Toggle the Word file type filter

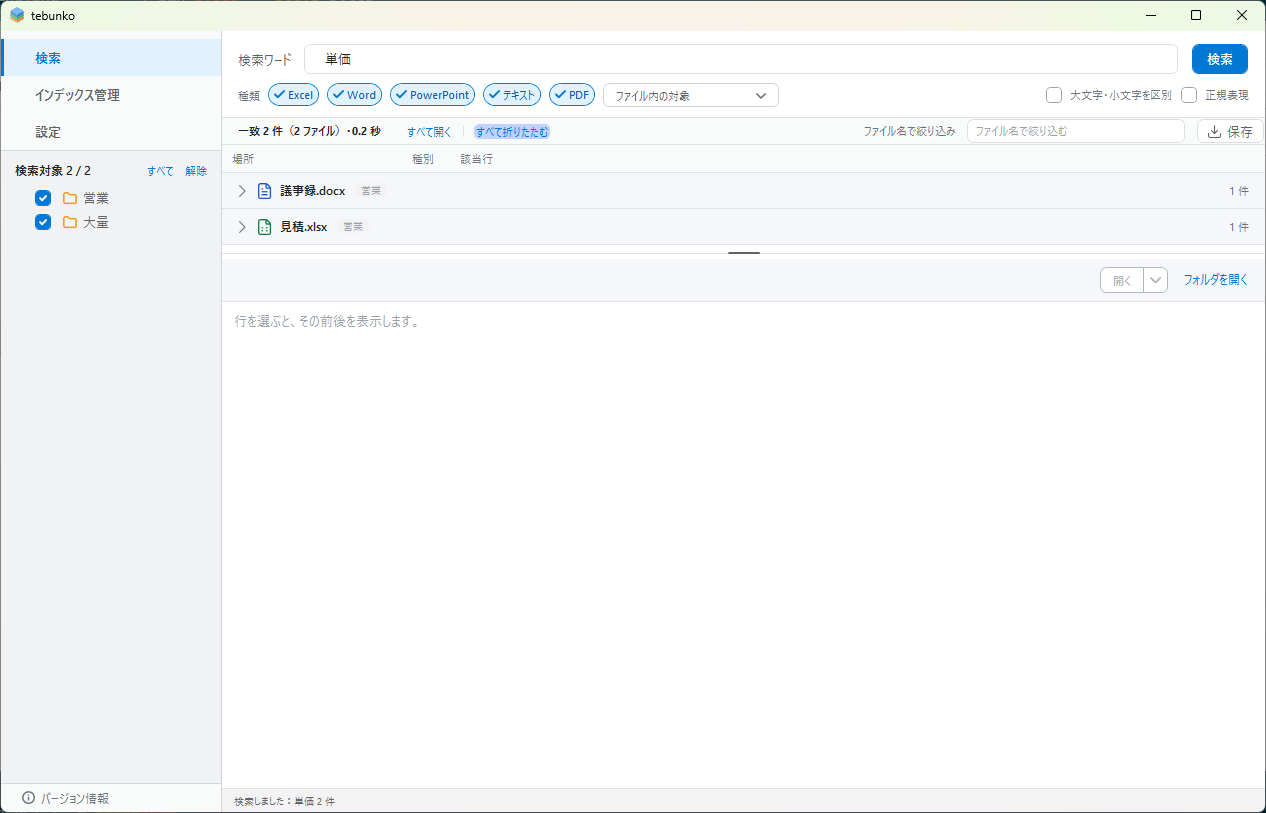click(x=355, y=95)
